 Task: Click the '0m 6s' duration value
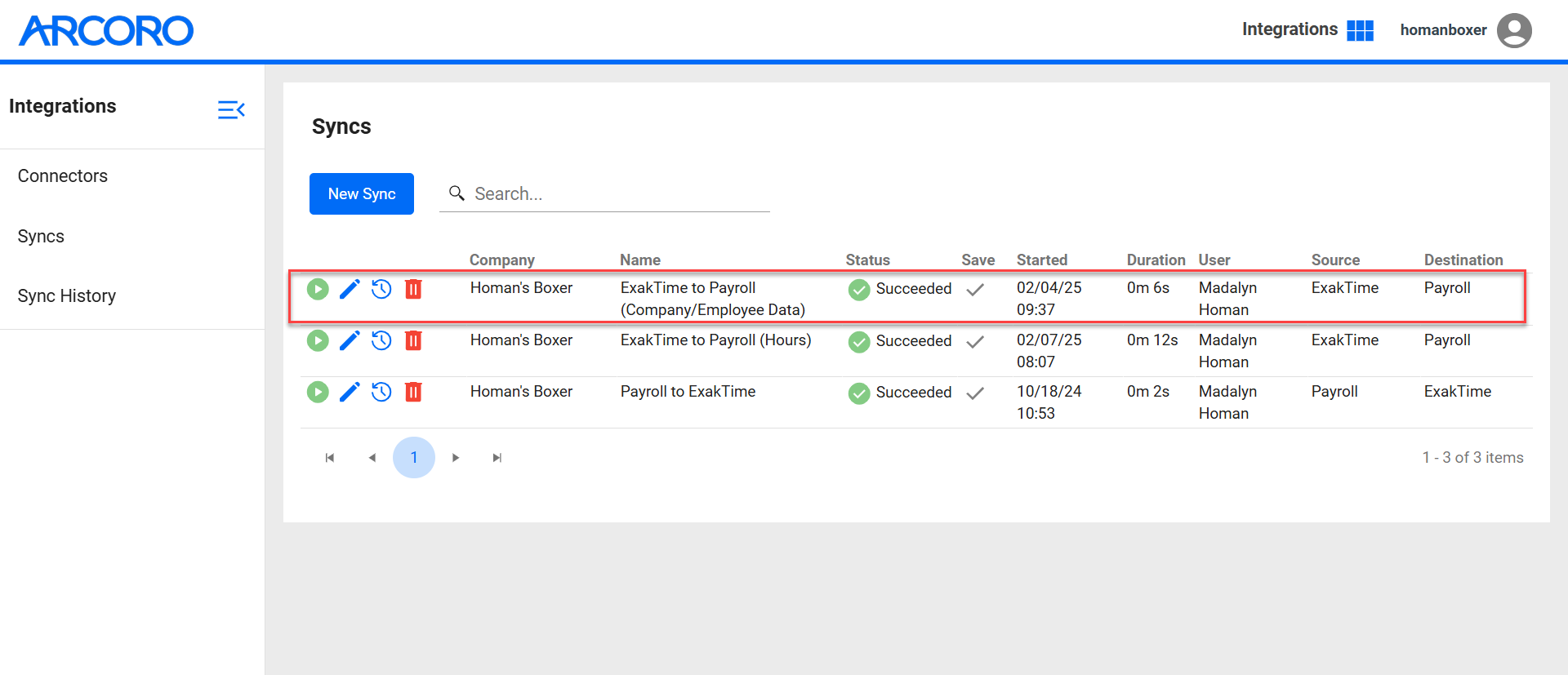pyautogui.click(x=1148, y=288)
